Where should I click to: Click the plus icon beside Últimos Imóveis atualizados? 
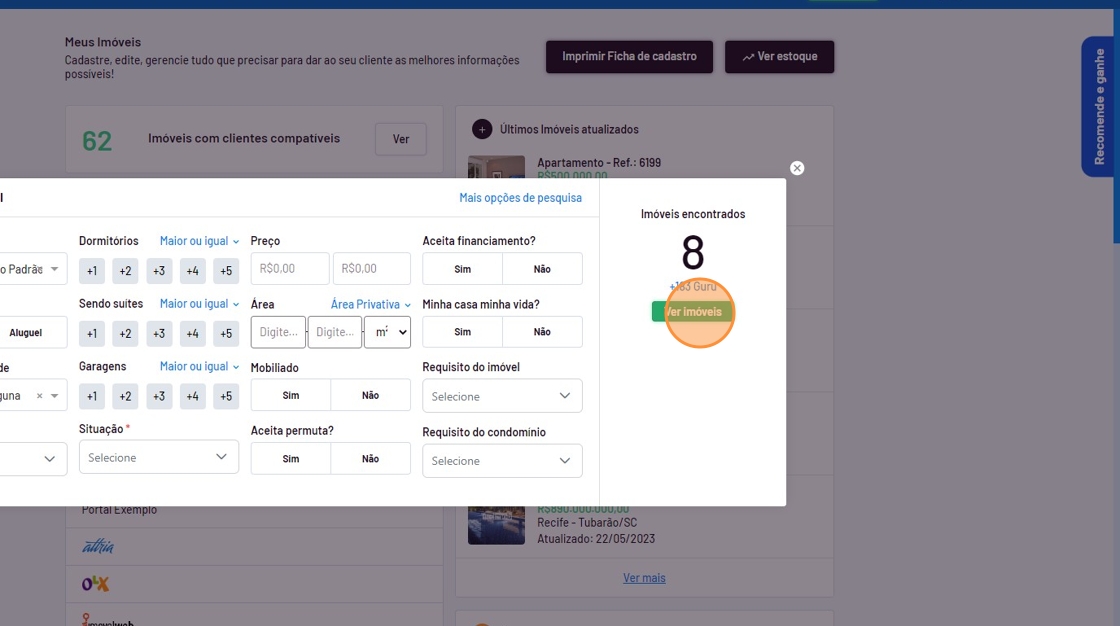tap(481, 129)
